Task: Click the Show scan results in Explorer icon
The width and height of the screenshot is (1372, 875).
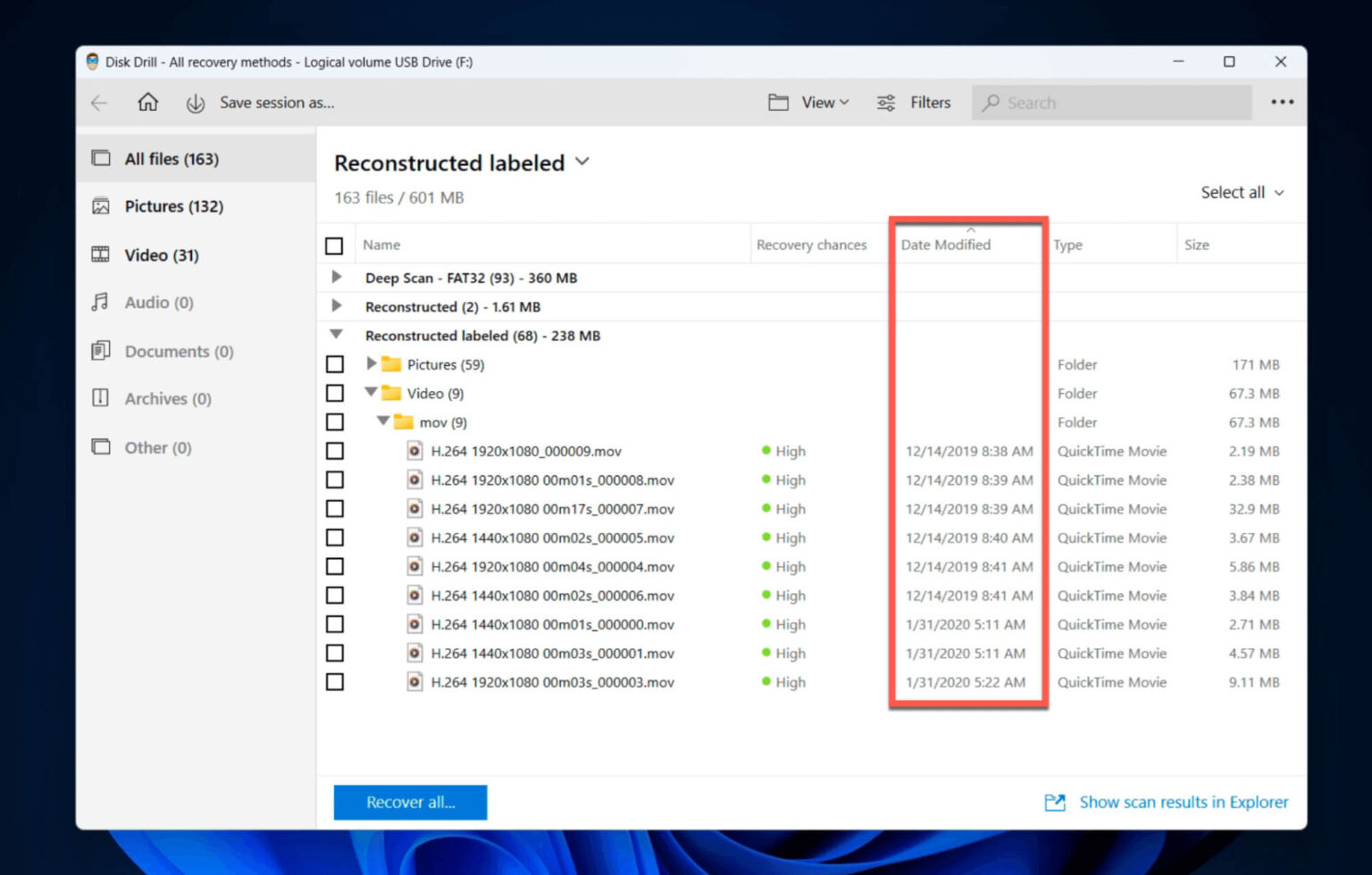Action: pos(1055,802)
